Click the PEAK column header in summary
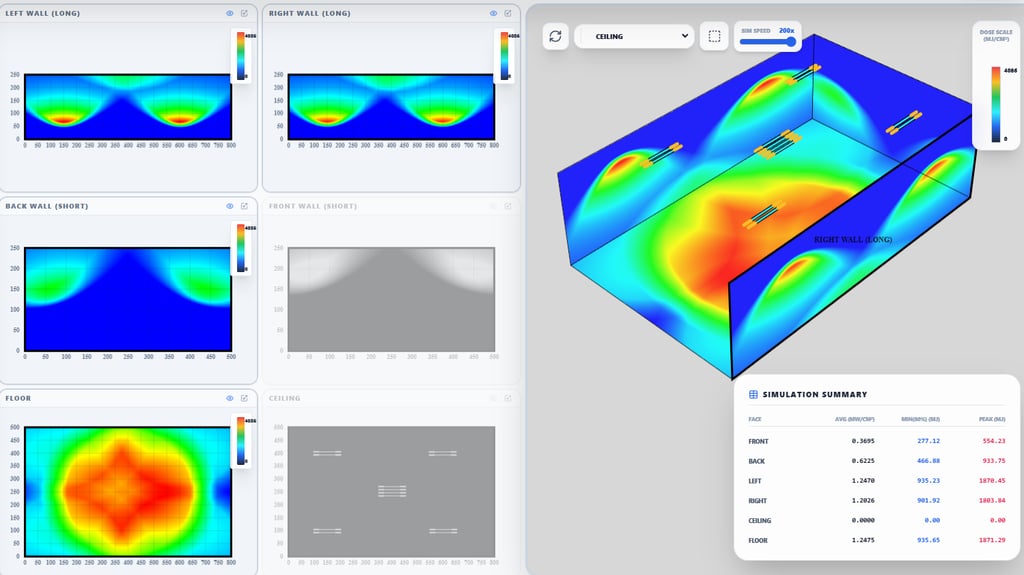 pyautogui.click(x=992, y=419)
